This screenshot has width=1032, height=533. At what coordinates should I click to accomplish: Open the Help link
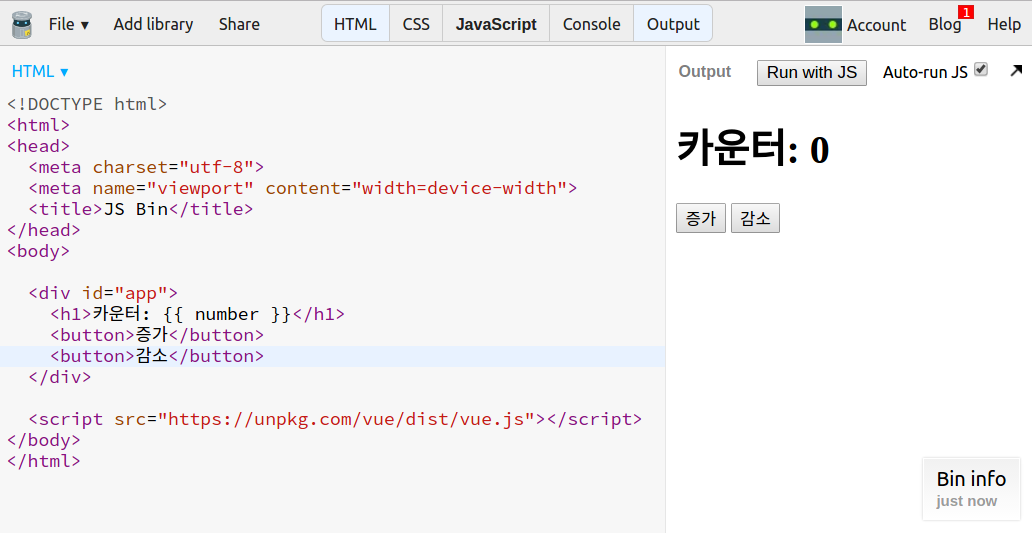click(1004, 24)
